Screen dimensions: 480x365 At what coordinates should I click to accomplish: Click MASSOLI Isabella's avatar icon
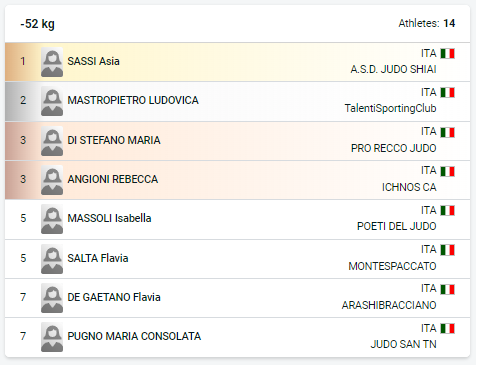[x=52, y=219]
